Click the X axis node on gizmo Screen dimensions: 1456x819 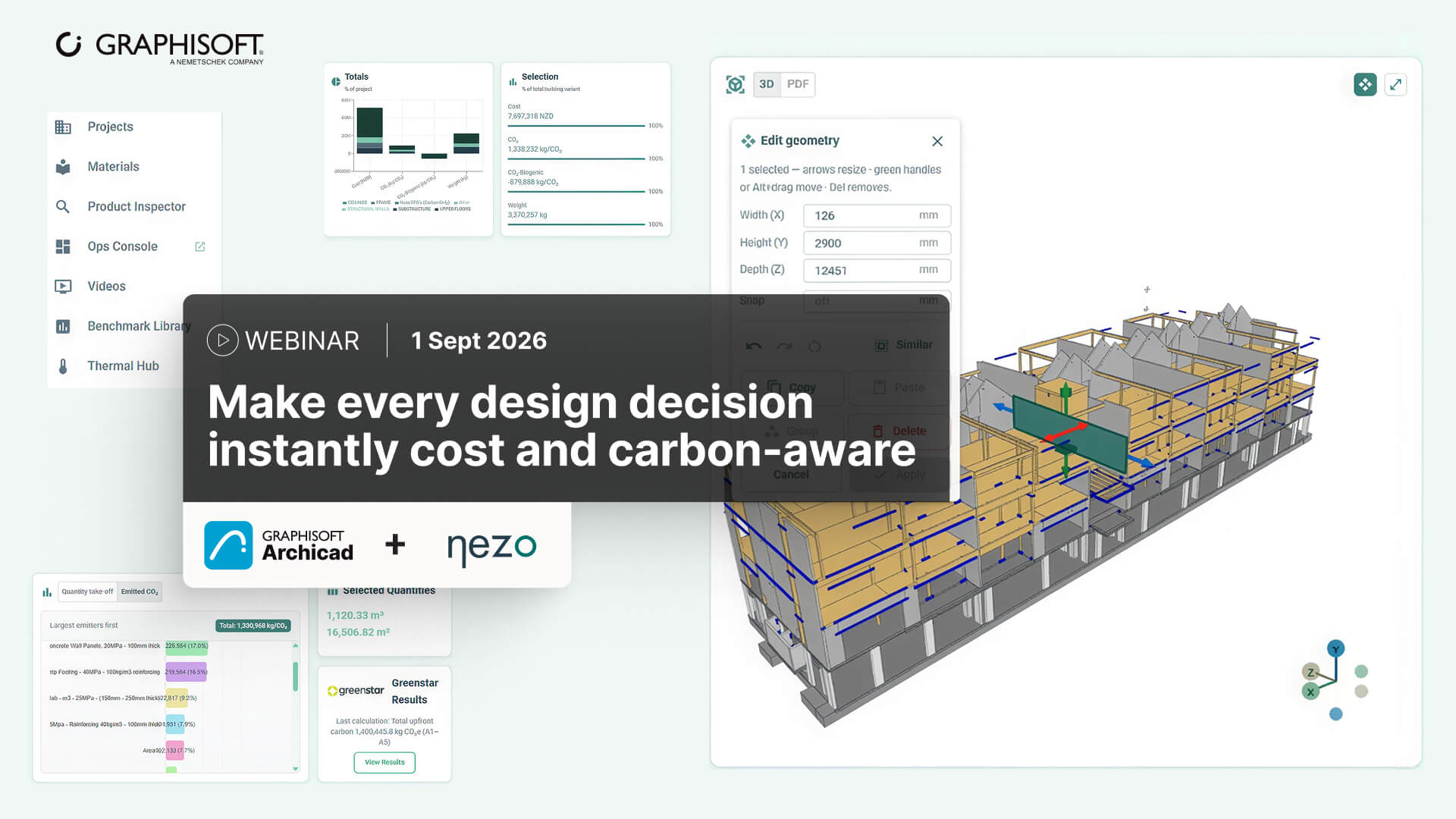click(x=1310, y=692)
